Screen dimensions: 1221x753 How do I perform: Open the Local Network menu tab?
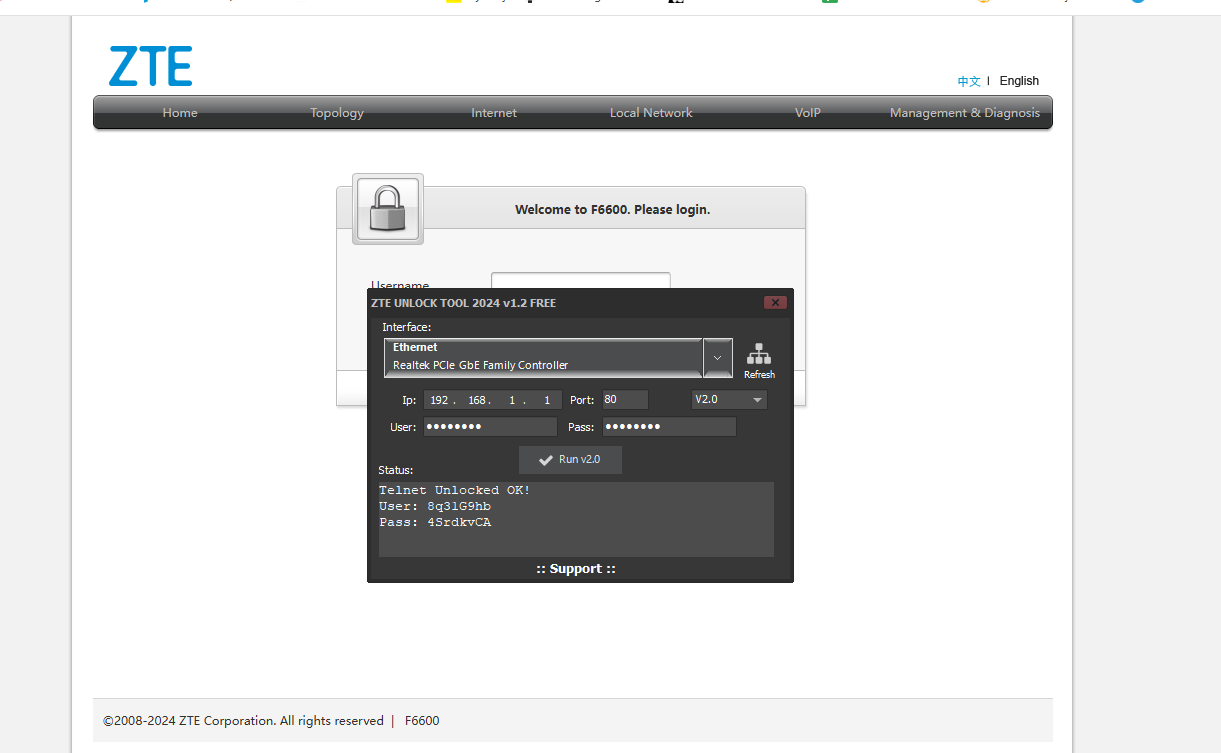[651, 113]
